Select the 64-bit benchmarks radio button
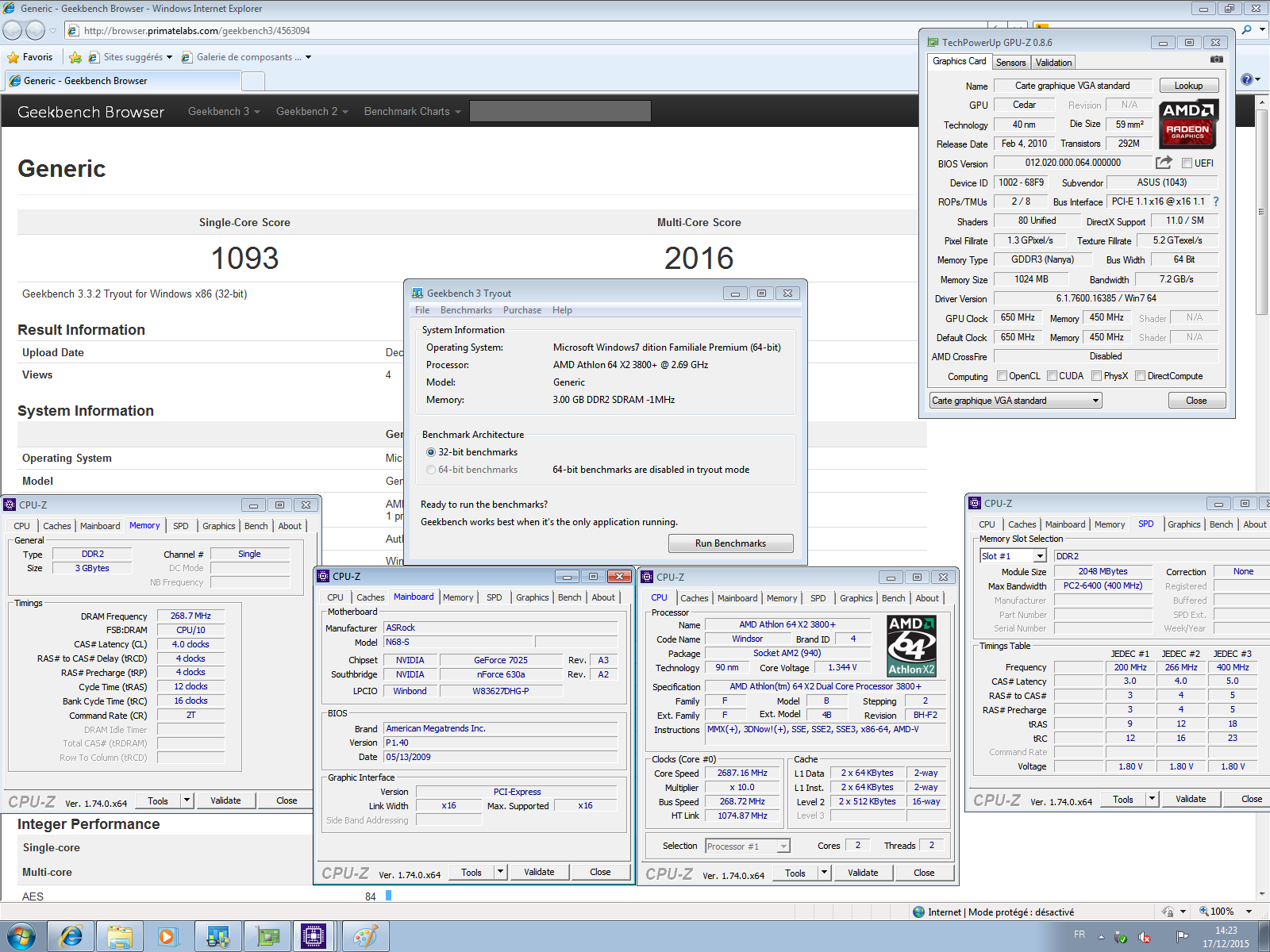The height and width of the screenshot is (952, 1270). click(x=431, y=470)
